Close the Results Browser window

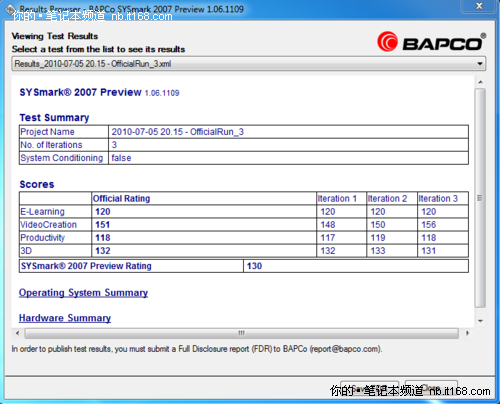[x=479, y=6]
